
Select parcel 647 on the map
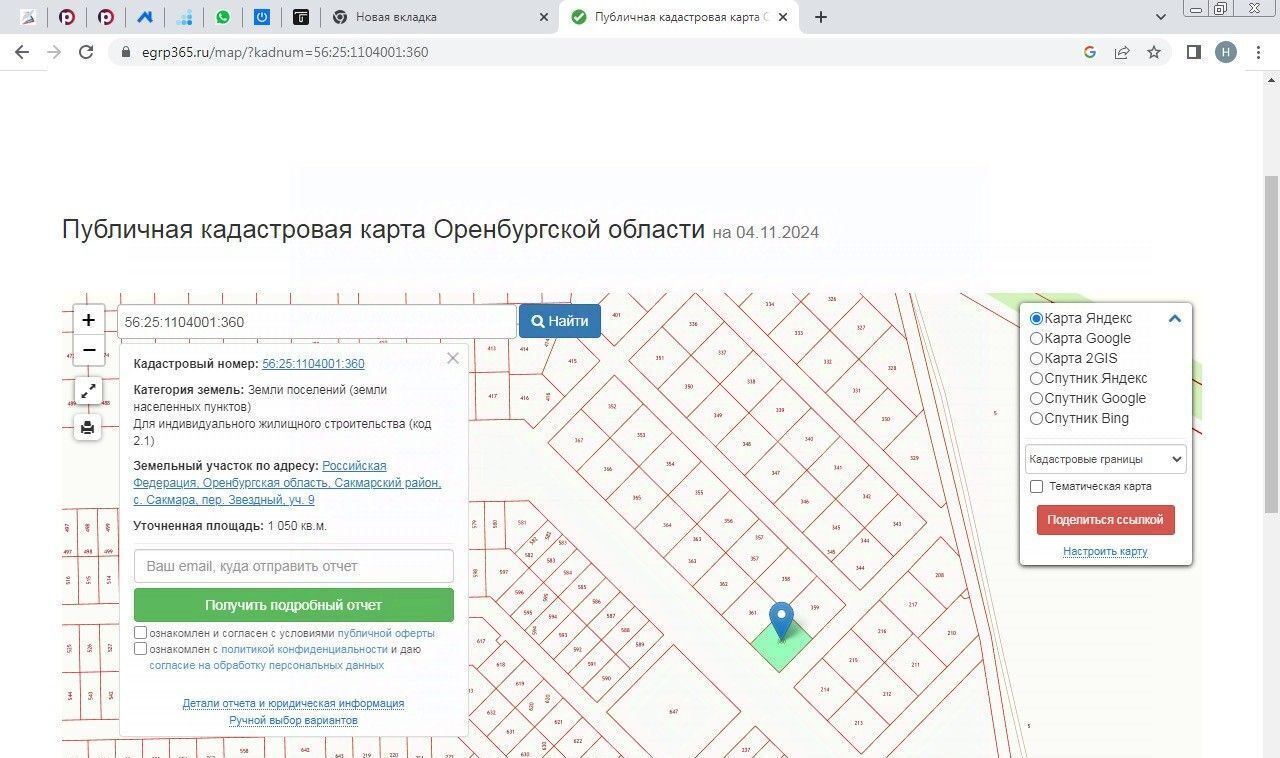click(x=673, y=712)
